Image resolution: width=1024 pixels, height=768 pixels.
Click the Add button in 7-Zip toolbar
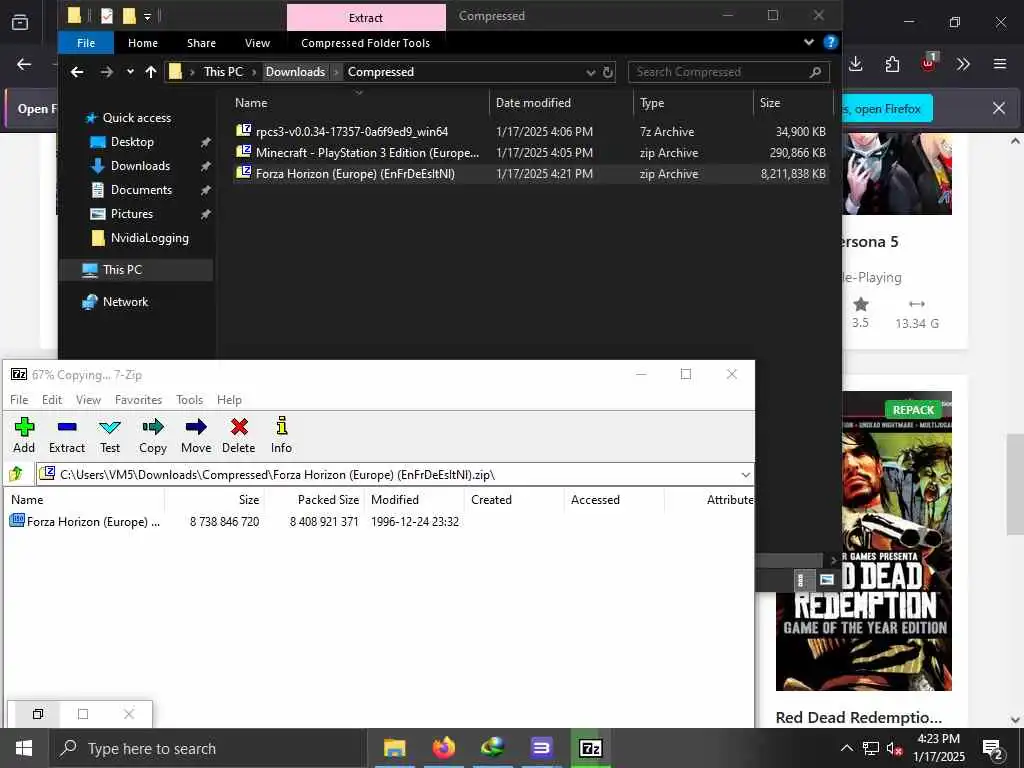click(24, 435)
